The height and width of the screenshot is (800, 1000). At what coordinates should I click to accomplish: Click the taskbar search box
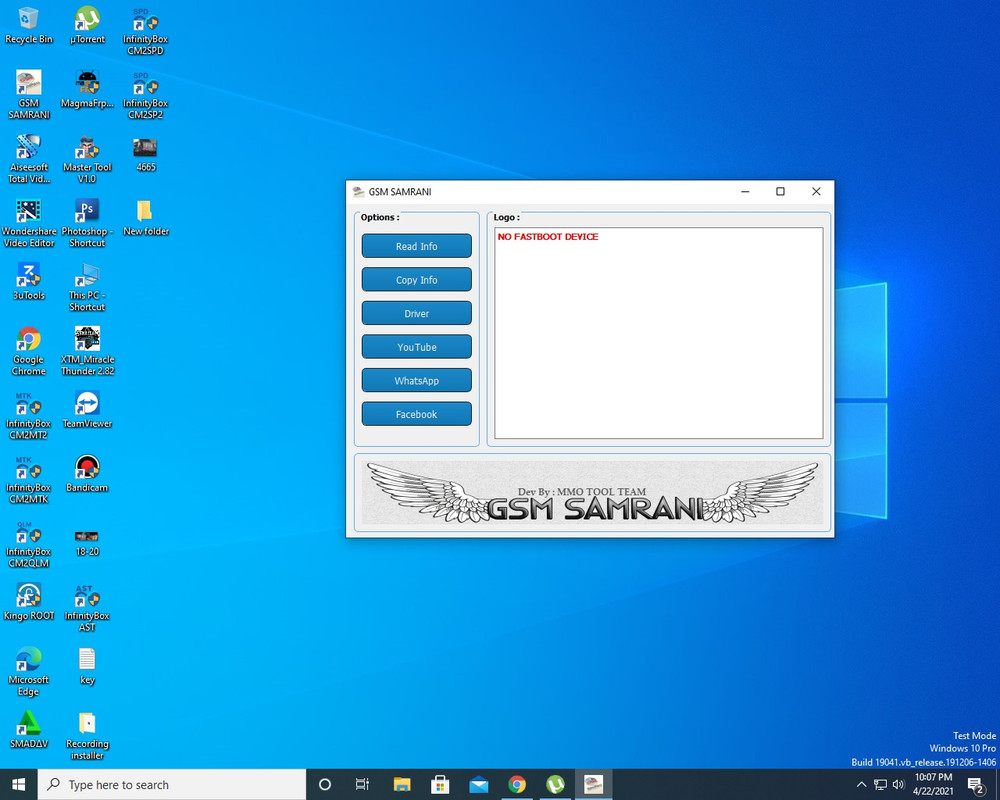pos(172,784)
